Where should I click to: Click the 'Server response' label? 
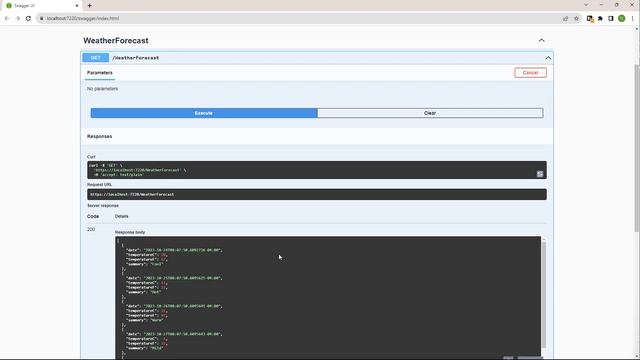click(103, 206)
